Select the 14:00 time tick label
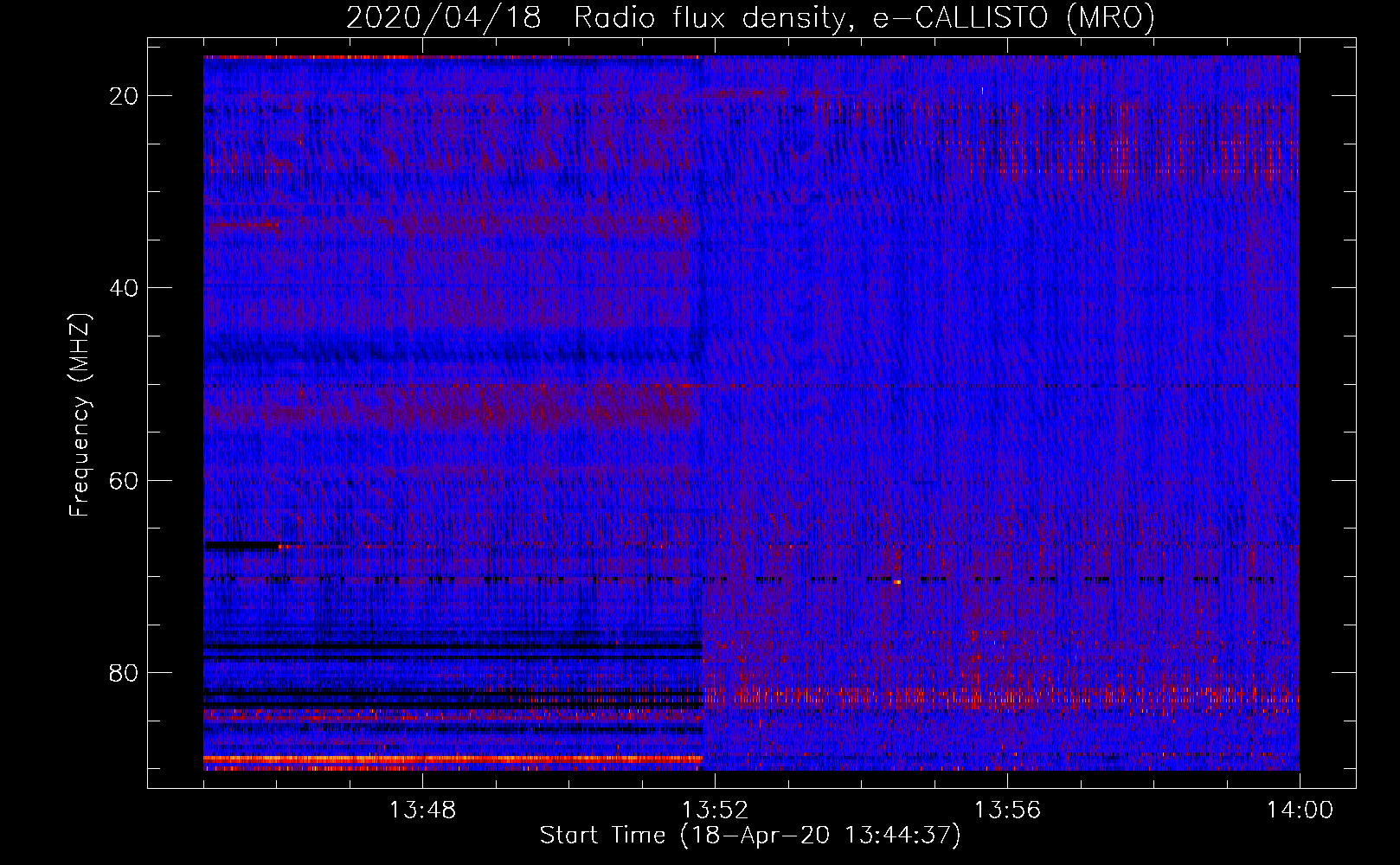The height and width of the screenshot is (865, 1400). [x=1300, y=811]
